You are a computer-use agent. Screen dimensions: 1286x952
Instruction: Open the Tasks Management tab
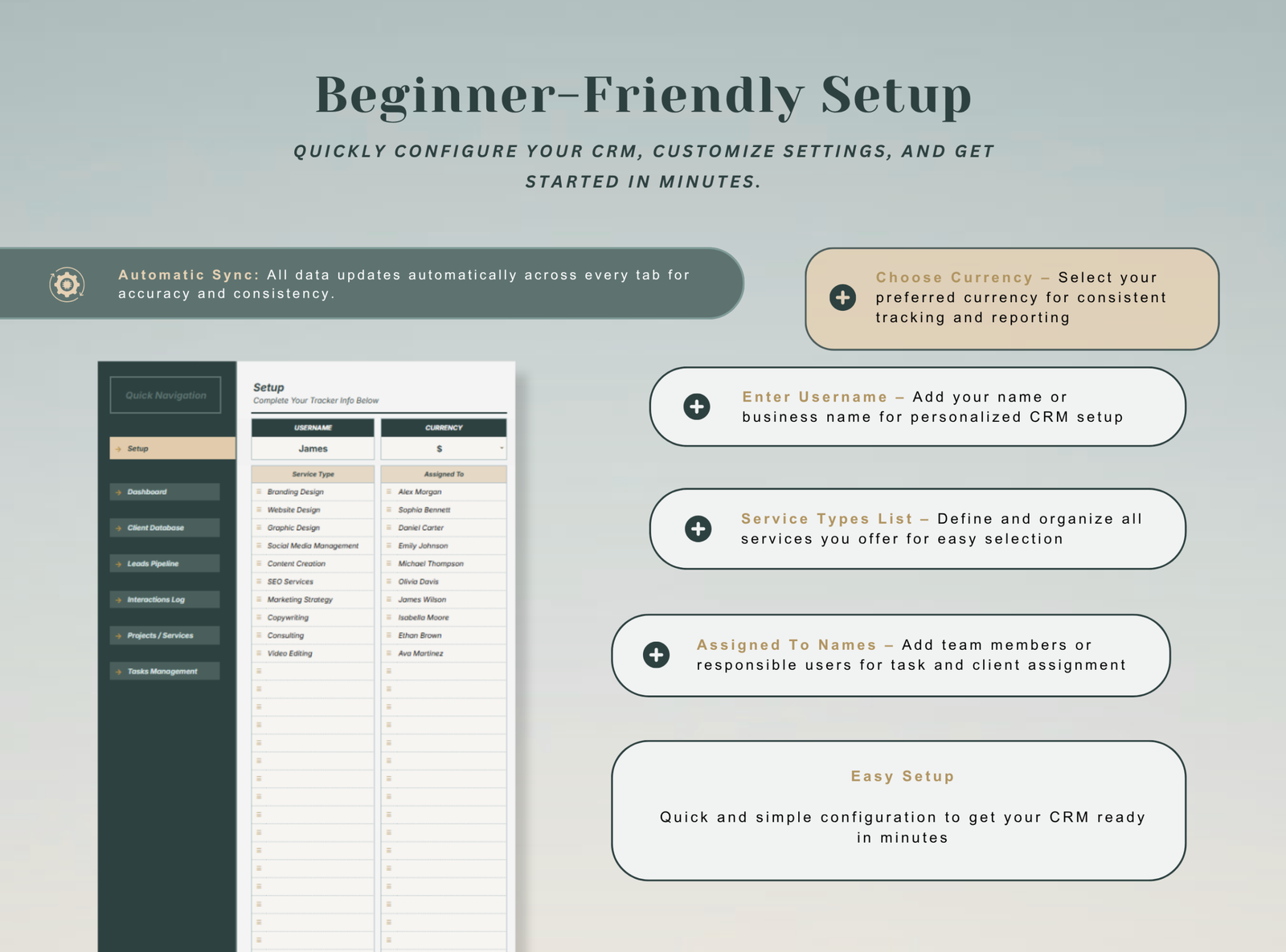coord(165,671)
